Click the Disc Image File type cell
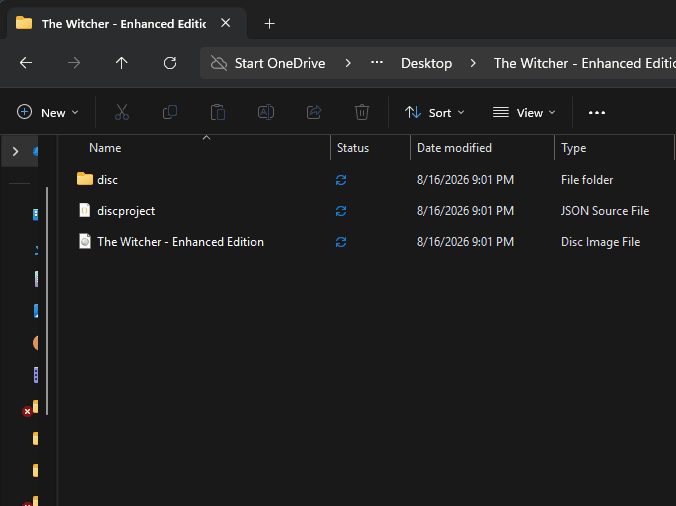The height and width of the screenshot is (506, 676). (600, 242)
